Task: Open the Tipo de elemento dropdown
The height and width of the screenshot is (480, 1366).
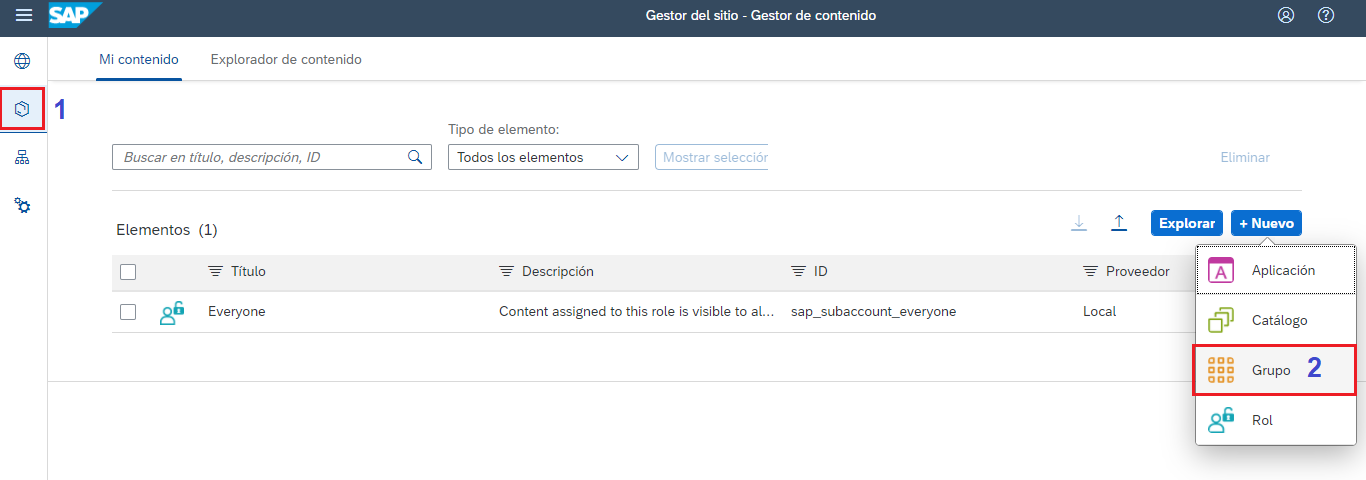Action: (542, 157)
